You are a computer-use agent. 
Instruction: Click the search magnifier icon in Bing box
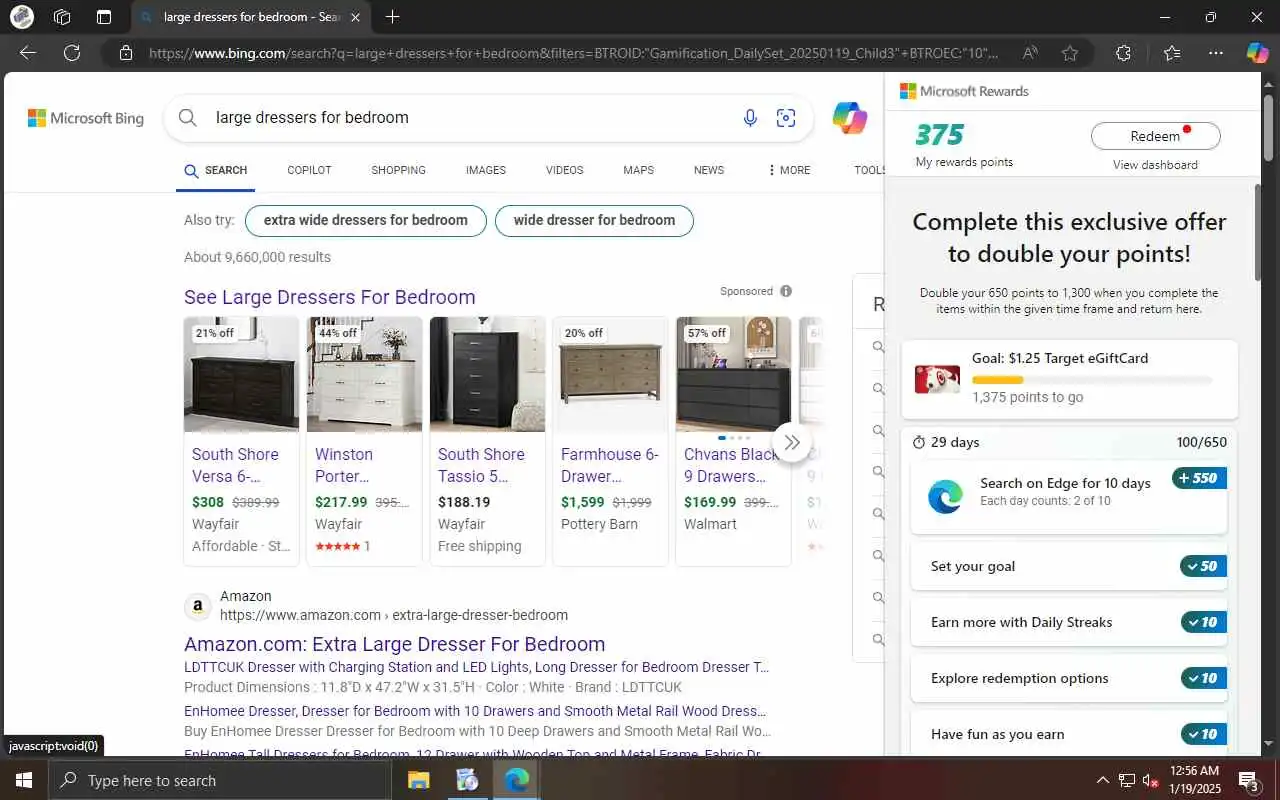[187, 118]
